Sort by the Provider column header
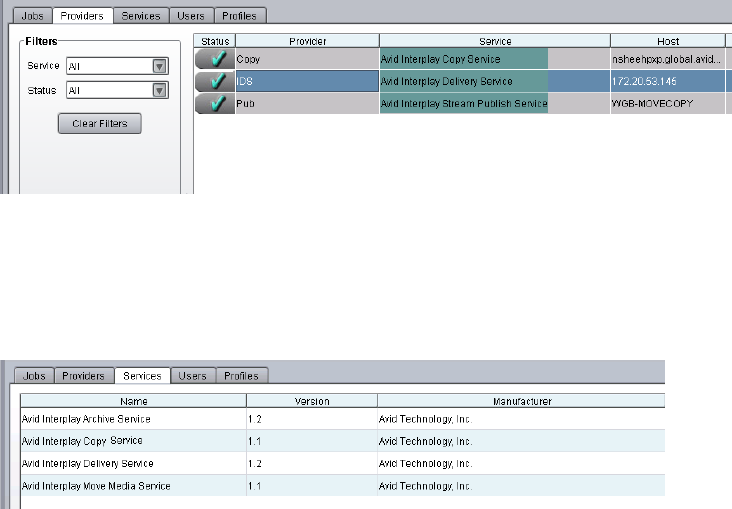This screenshot has height=509, width=732. [308, 41]
